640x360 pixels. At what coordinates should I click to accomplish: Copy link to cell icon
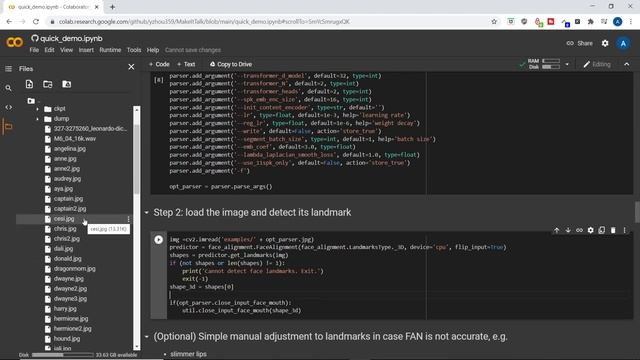(579, 231)
